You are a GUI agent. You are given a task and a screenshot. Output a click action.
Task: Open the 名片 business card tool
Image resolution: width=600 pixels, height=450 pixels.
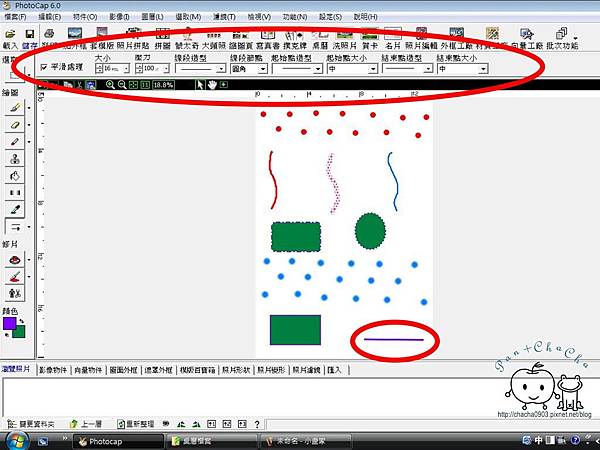coord(393,38)
